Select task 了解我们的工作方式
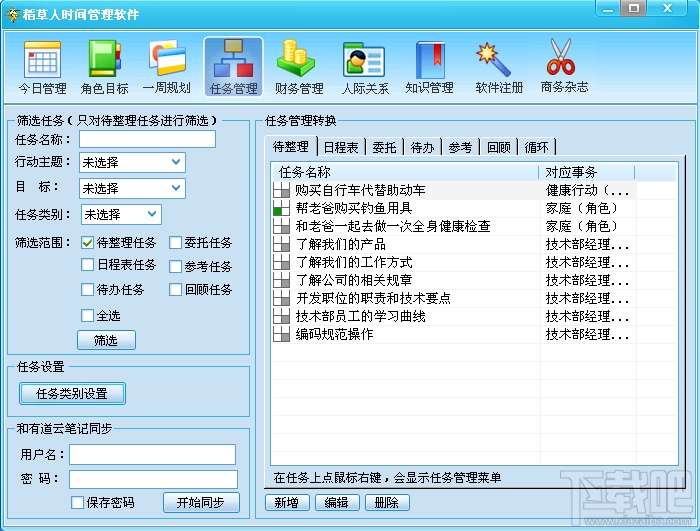Image resolution: width=700 pixels, height=531 pixels. click(x=354, y=262)
